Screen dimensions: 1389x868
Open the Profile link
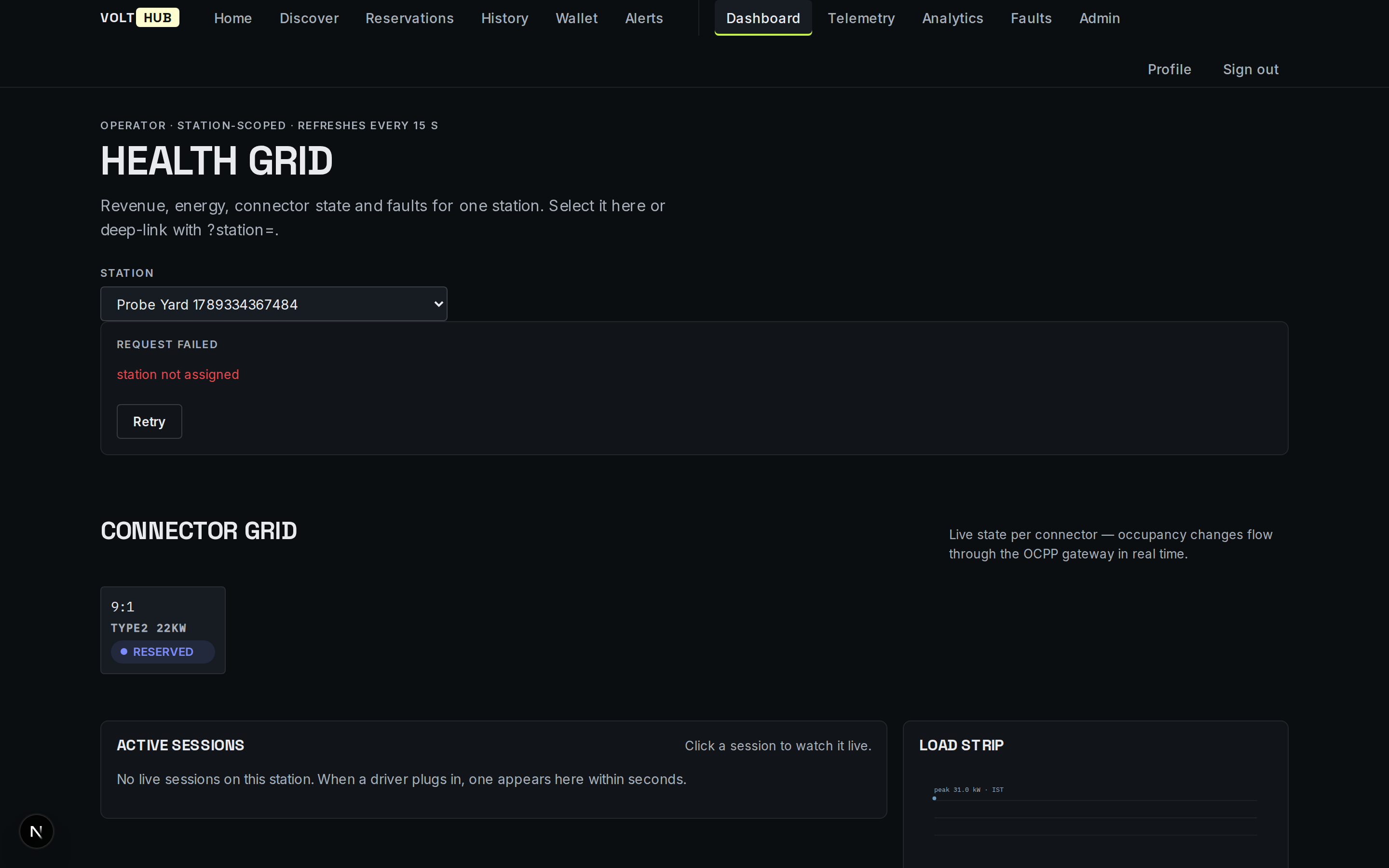(x=1169, y=69)
